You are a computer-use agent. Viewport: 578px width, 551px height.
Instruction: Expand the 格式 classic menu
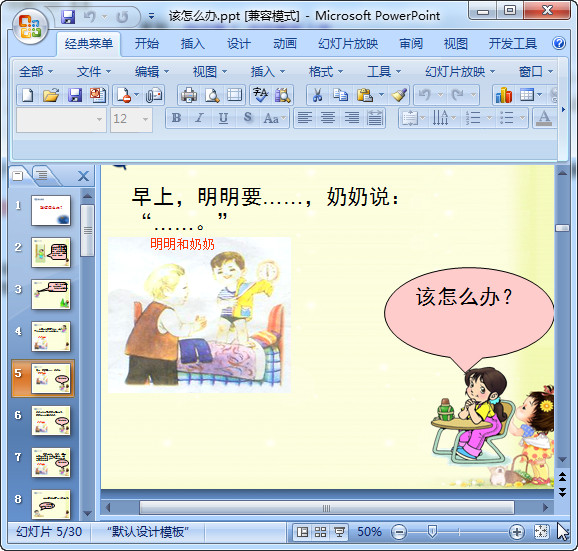tap(325, 72)
